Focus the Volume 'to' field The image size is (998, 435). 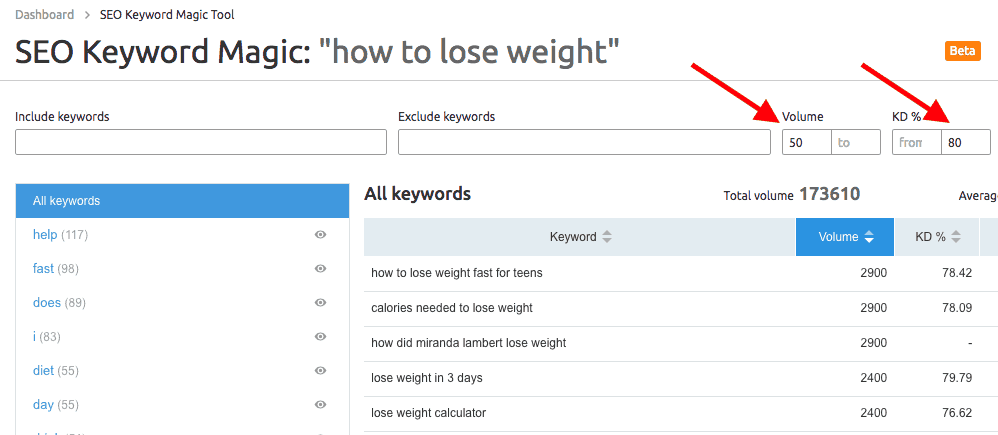click(856, 143)
